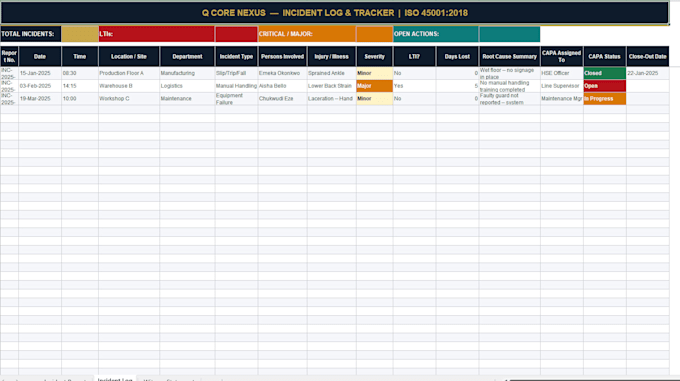The width and height of the screenshot is (680, 381).
Task: Select the 10:00 time cell
Action: tap(80, 98)
